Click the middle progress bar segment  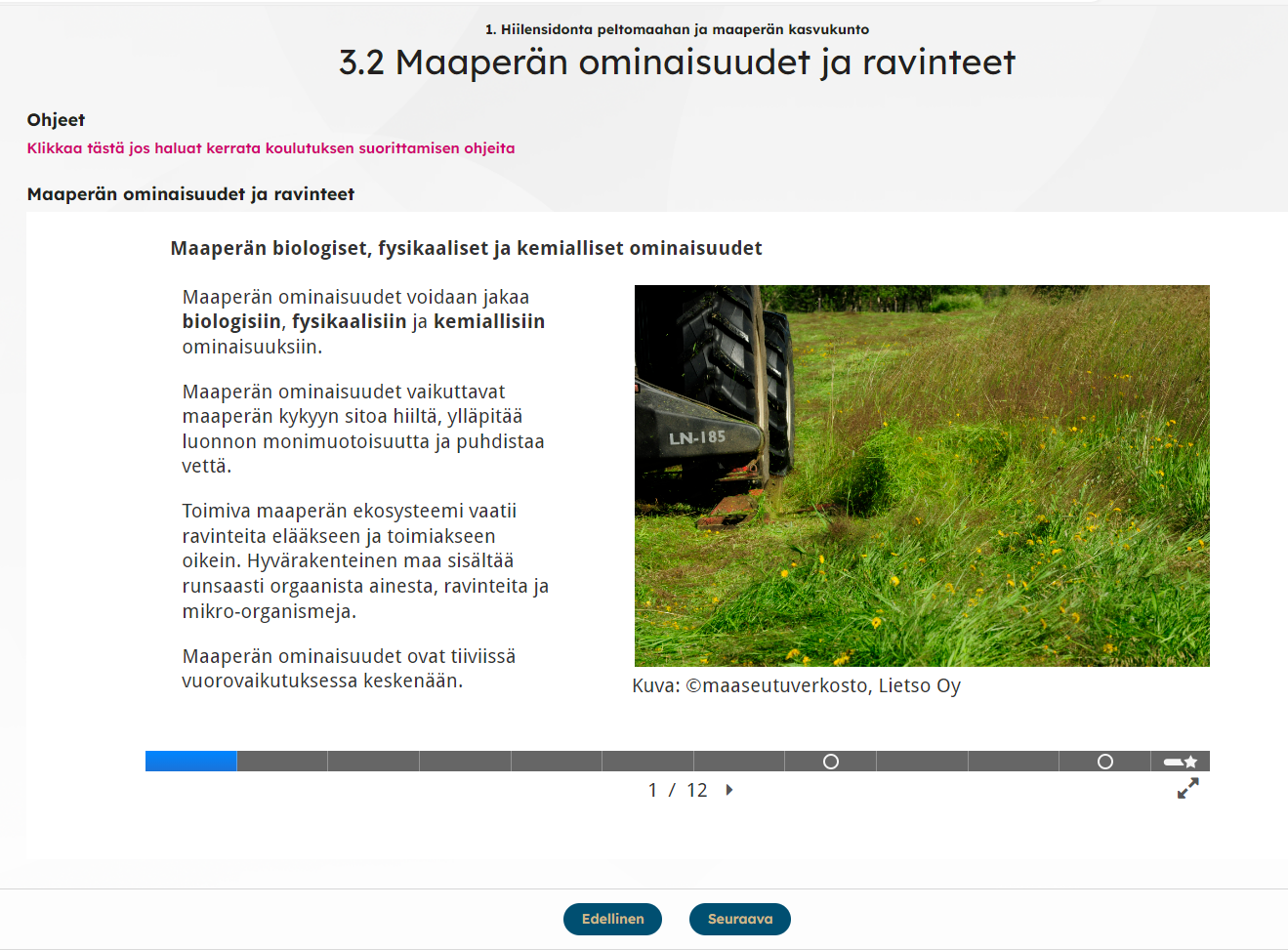(648, 760)
